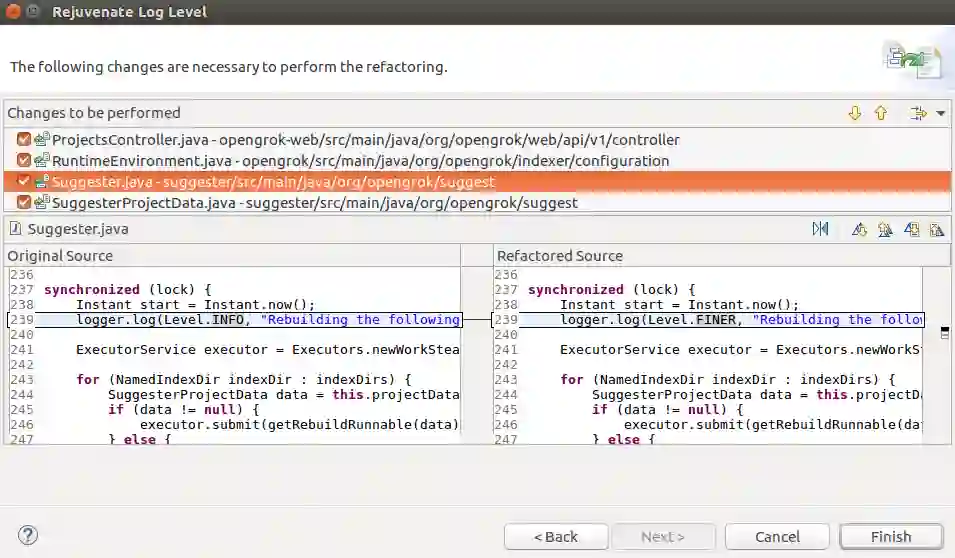Jump to next change in compare viewer
The width and height of the screenshot is (955, 558).
tap(911, 229)
